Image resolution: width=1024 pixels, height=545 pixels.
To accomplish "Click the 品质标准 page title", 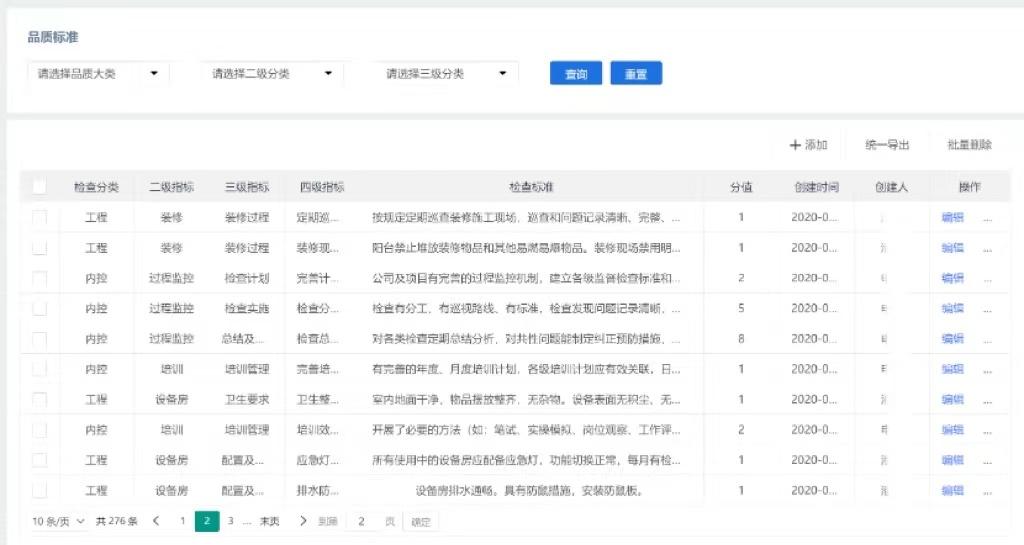I will pos(53,37).
